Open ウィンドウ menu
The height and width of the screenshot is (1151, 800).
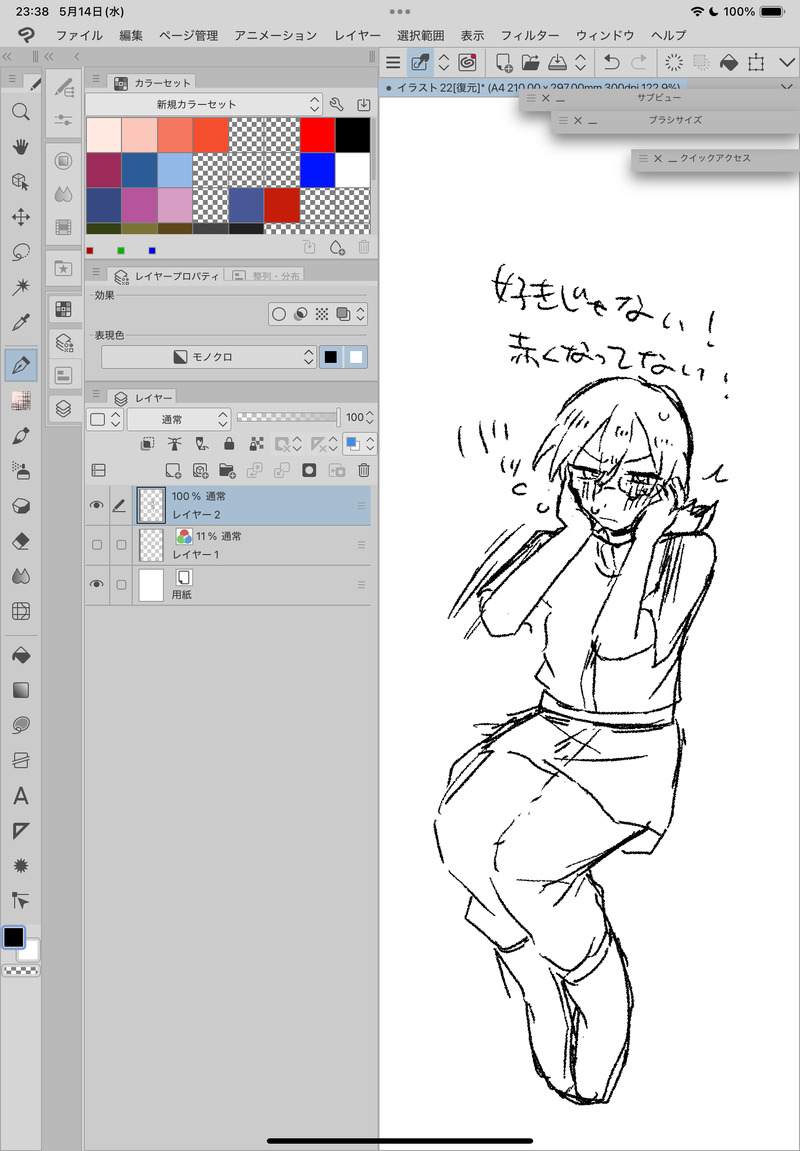tap(605, 35)
